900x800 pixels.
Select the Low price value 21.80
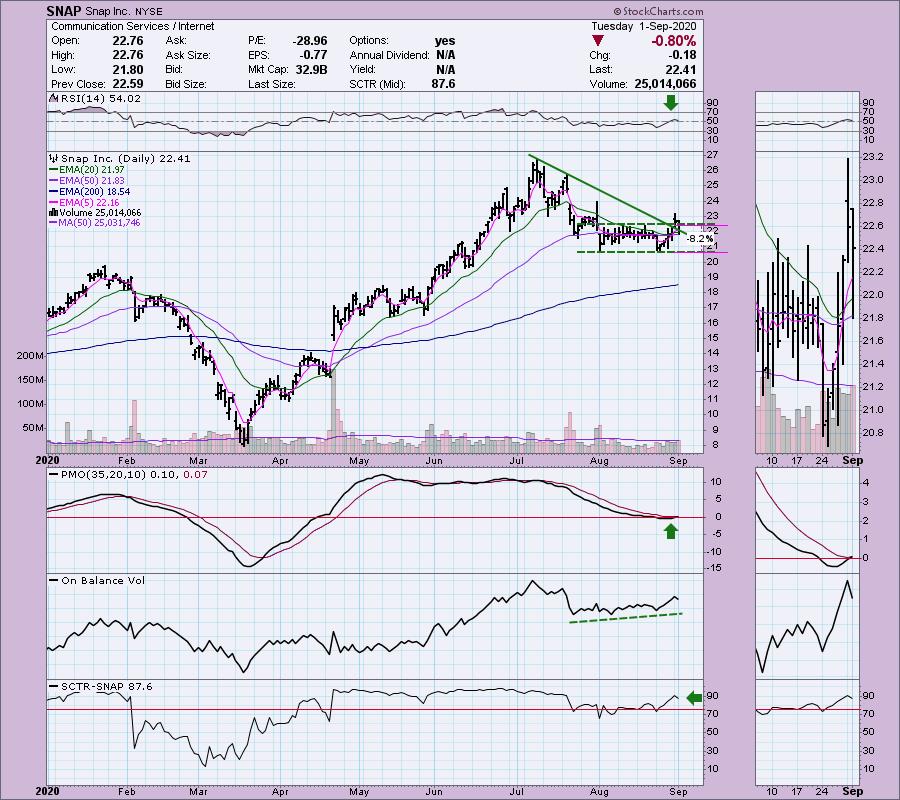point(128,69)
